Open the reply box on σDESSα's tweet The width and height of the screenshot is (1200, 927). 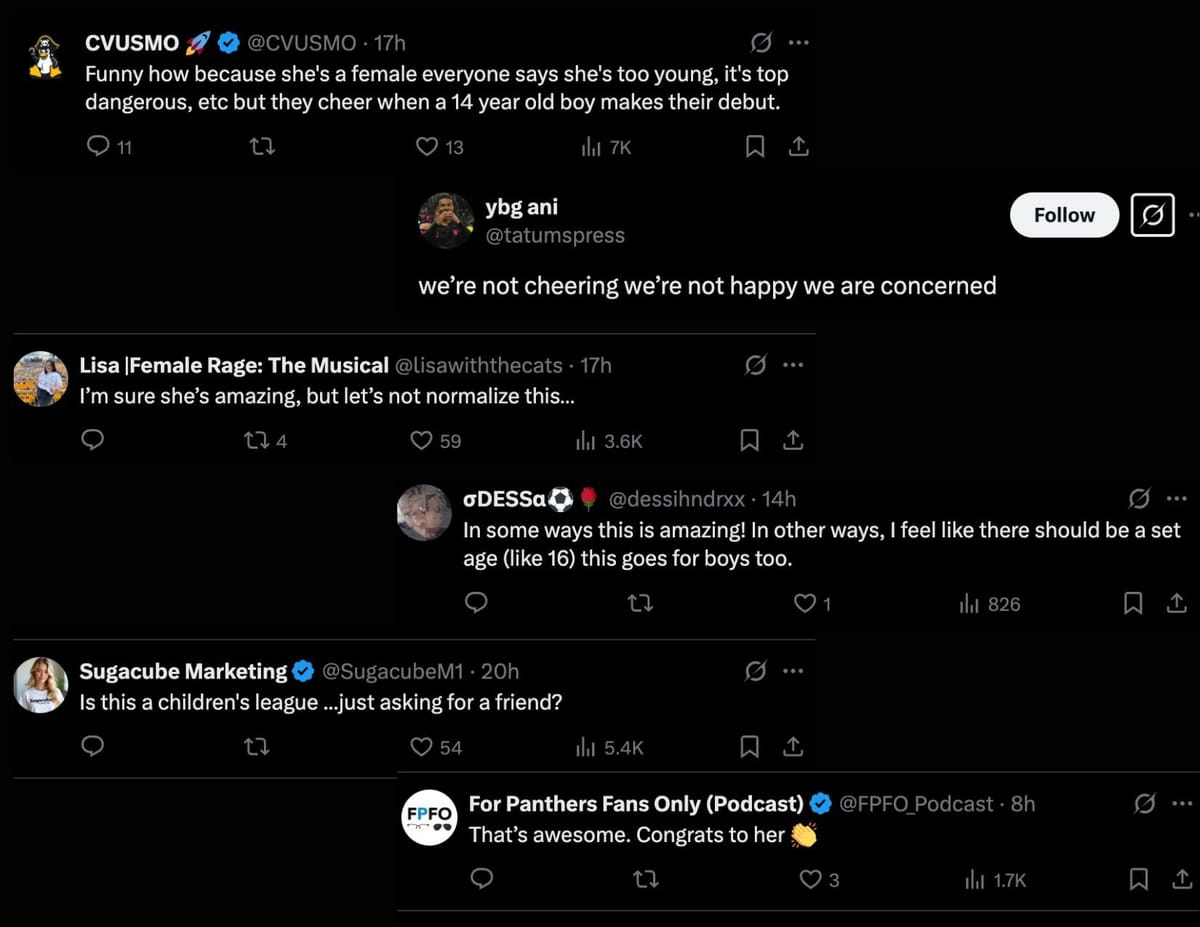[476, 604]
